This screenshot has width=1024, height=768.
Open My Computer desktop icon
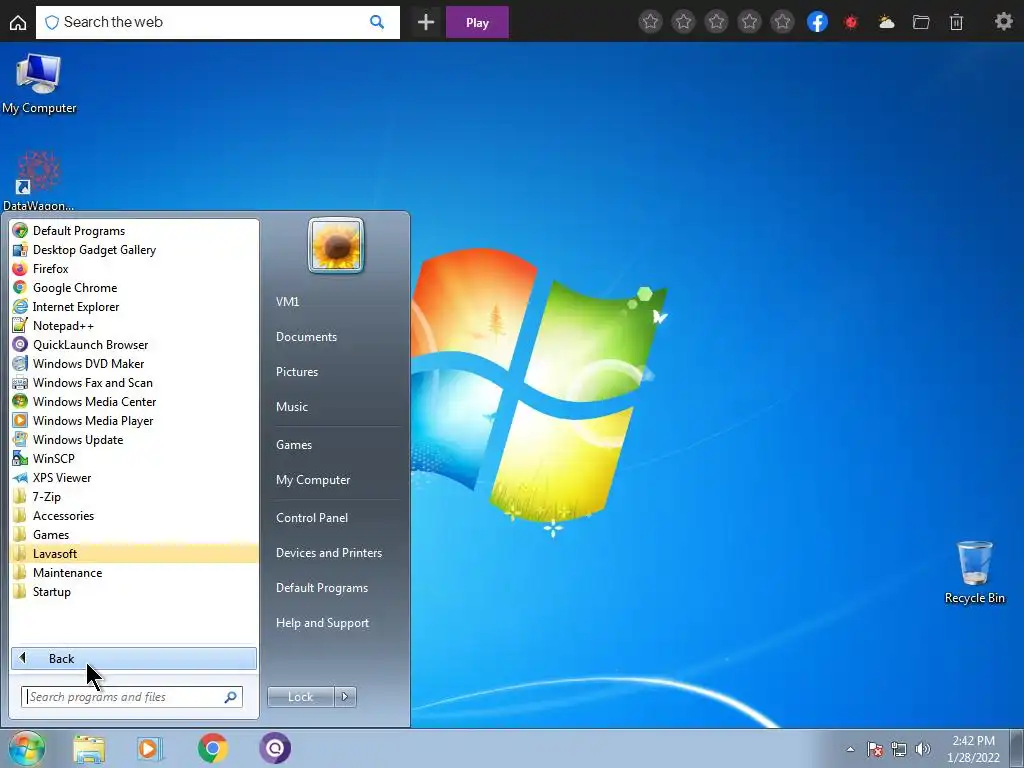pos(39,85)
